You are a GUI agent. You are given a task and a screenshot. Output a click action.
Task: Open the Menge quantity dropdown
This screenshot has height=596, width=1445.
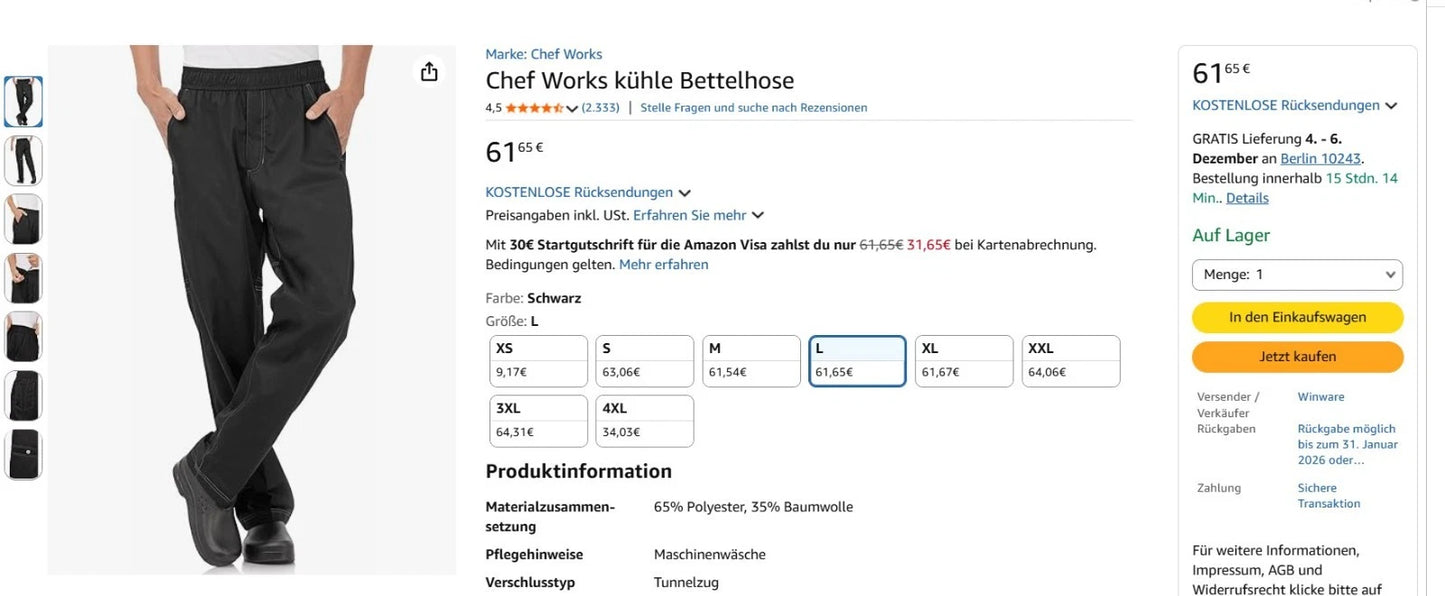pos(1297,274)
